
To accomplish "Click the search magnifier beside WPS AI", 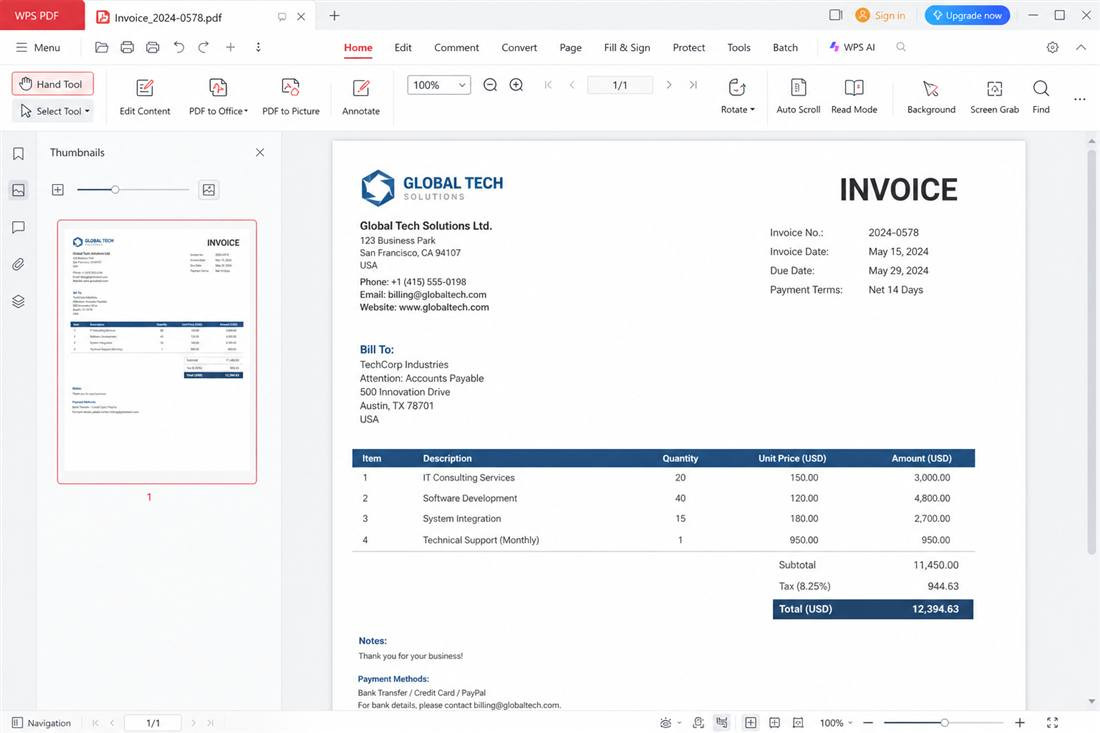I will [901, 47].
